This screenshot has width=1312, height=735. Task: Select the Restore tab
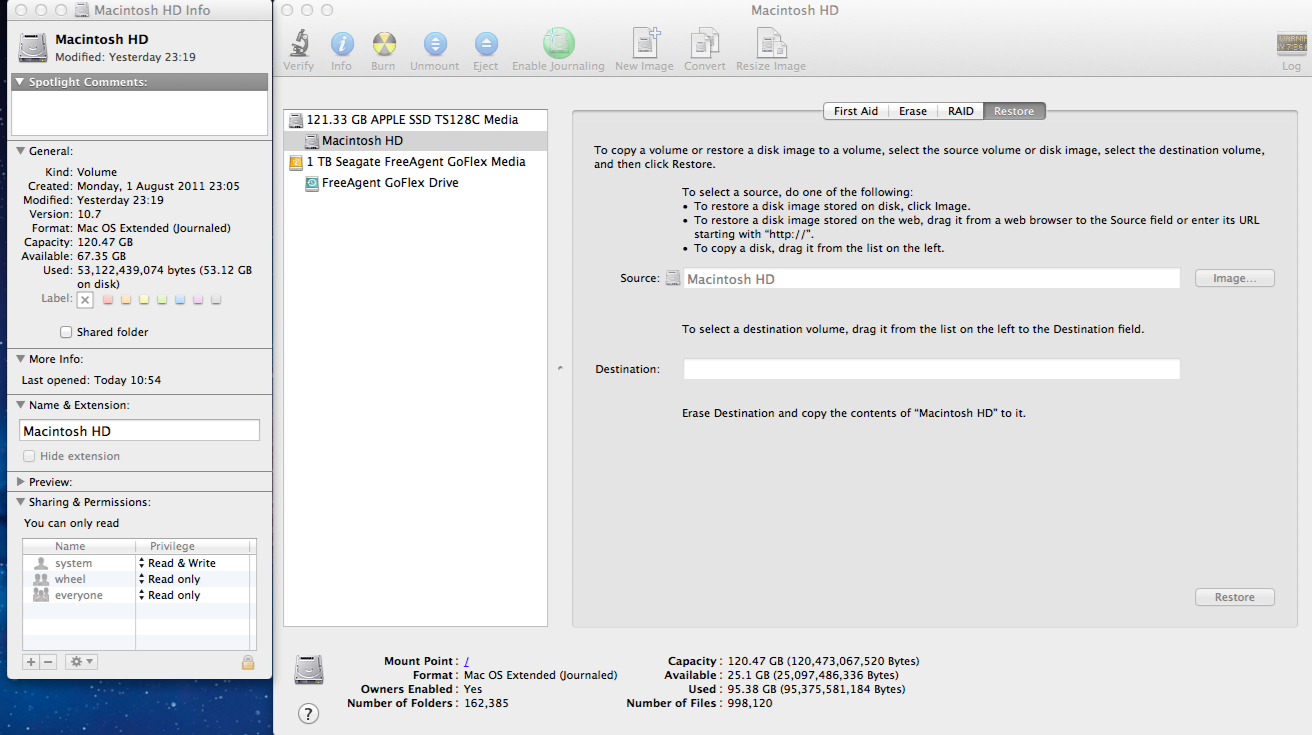click(x=1014, y=111)
